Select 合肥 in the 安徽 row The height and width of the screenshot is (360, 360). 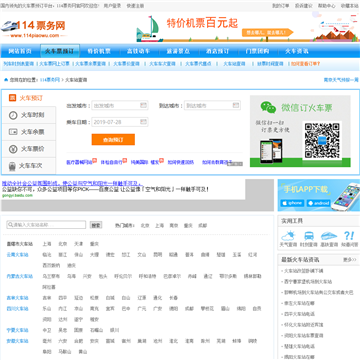coord(78,341)
